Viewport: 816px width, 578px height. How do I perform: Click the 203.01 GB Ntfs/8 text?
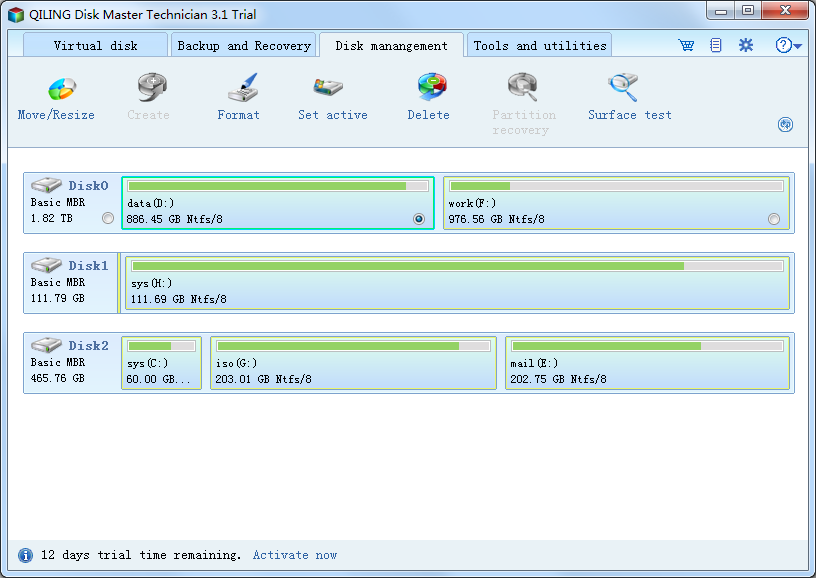[x=263, y=380]
